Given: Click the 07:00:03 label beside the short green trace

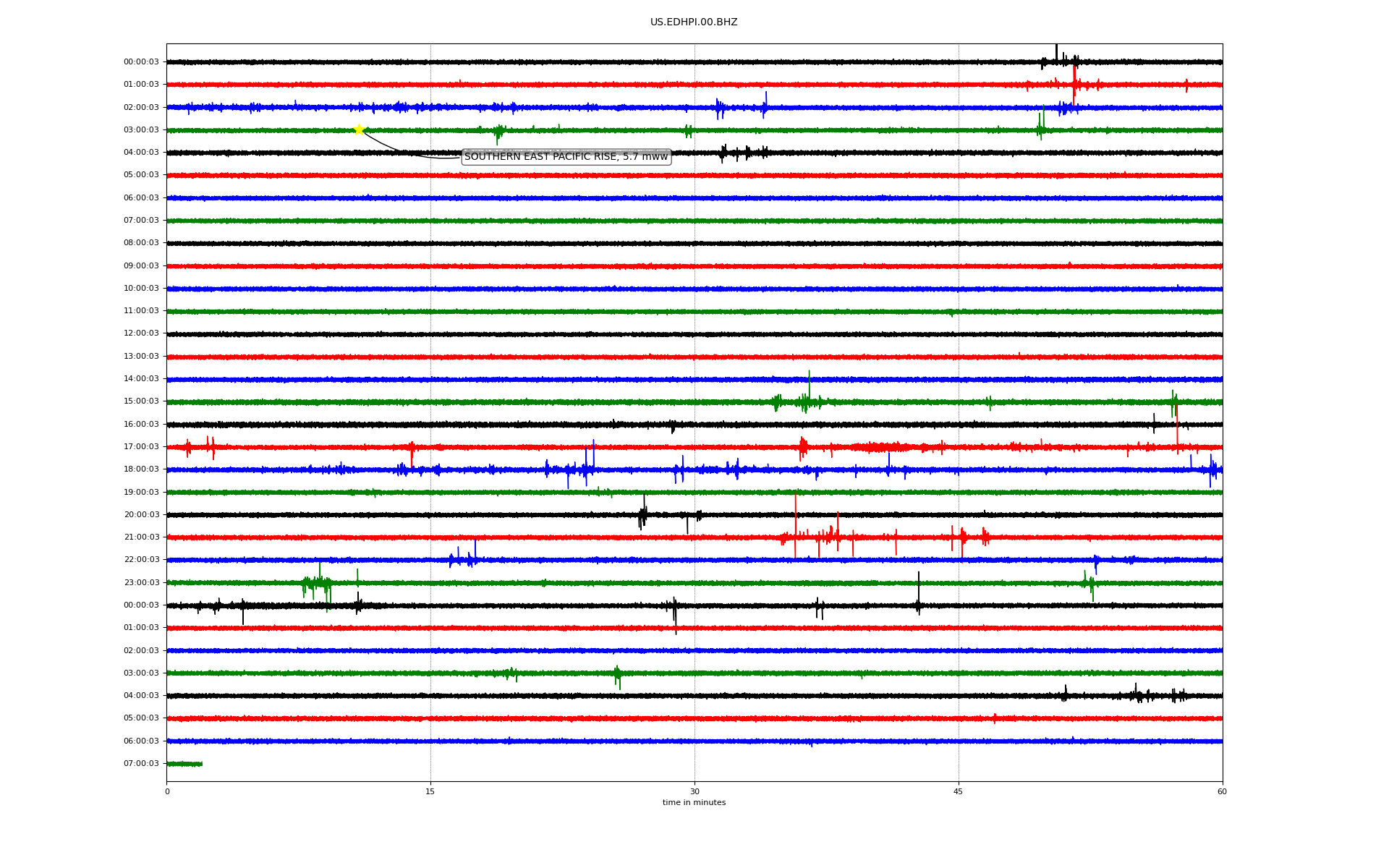Looking at the screenshot, I should click(x=141, y=764).
